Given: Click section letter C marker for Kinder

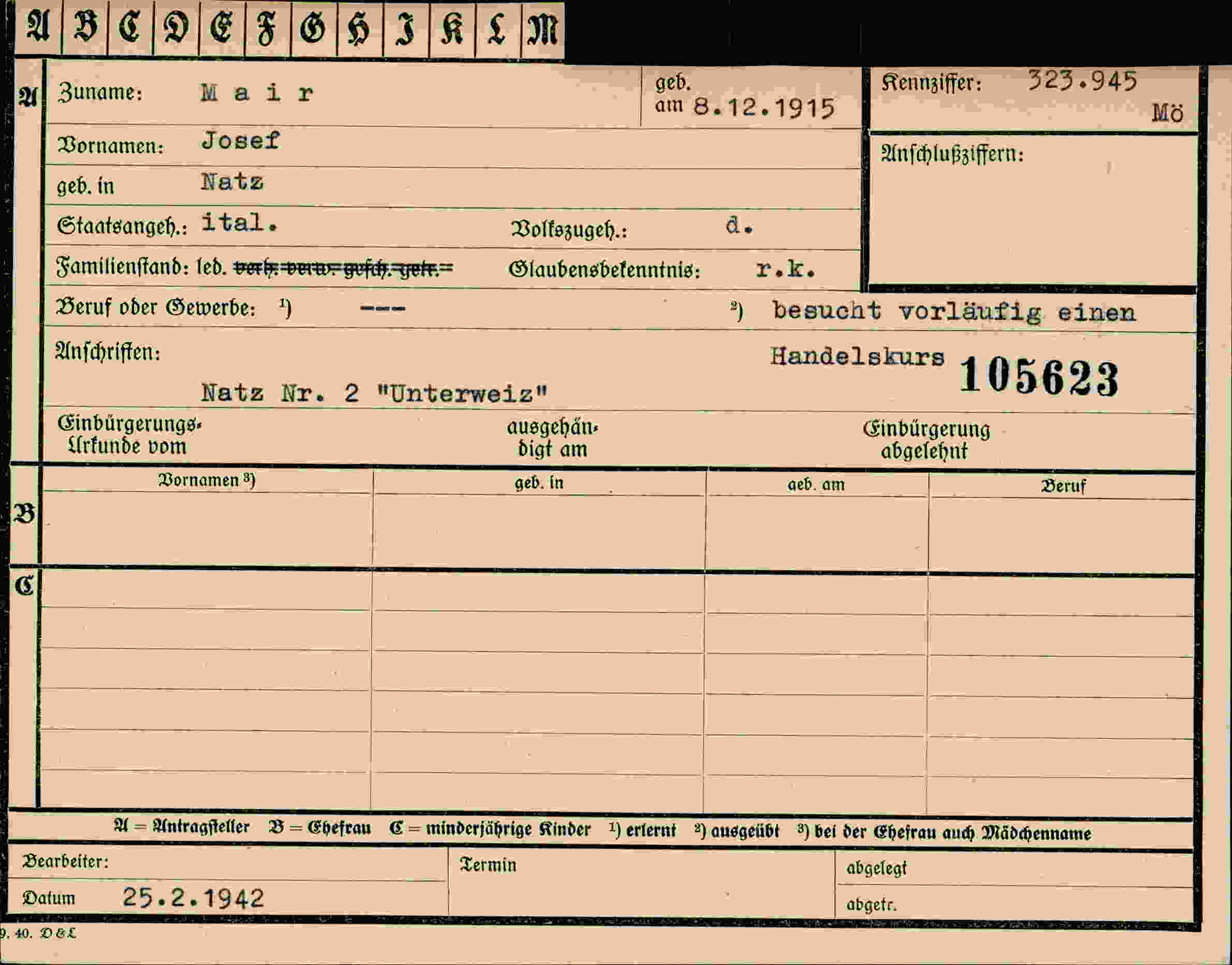Looking at the screenshot, I should click(25, 585).
